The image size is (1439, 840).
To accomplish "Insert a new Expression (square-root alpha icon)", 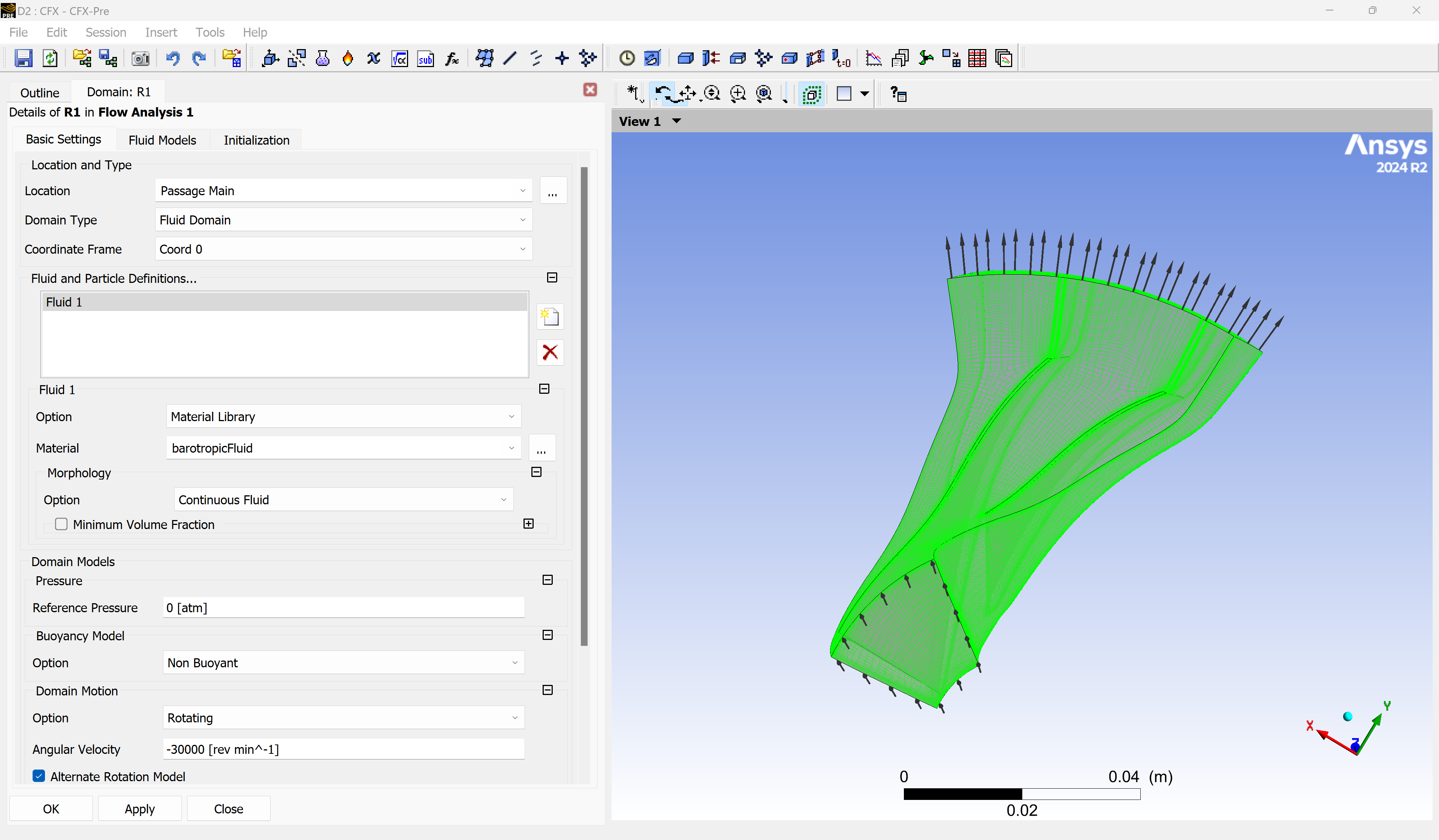I will click(x=399, y=58).
